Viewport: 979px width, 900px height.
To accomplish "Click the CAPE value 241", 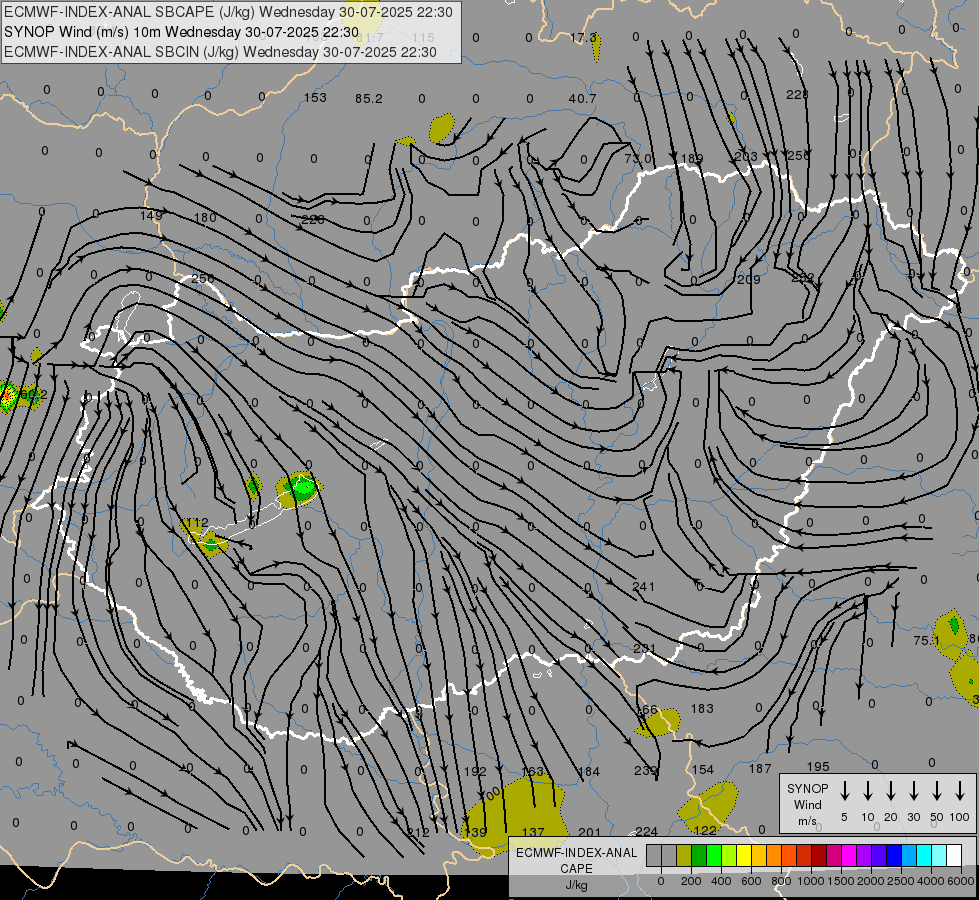I will tap(643, 586).
